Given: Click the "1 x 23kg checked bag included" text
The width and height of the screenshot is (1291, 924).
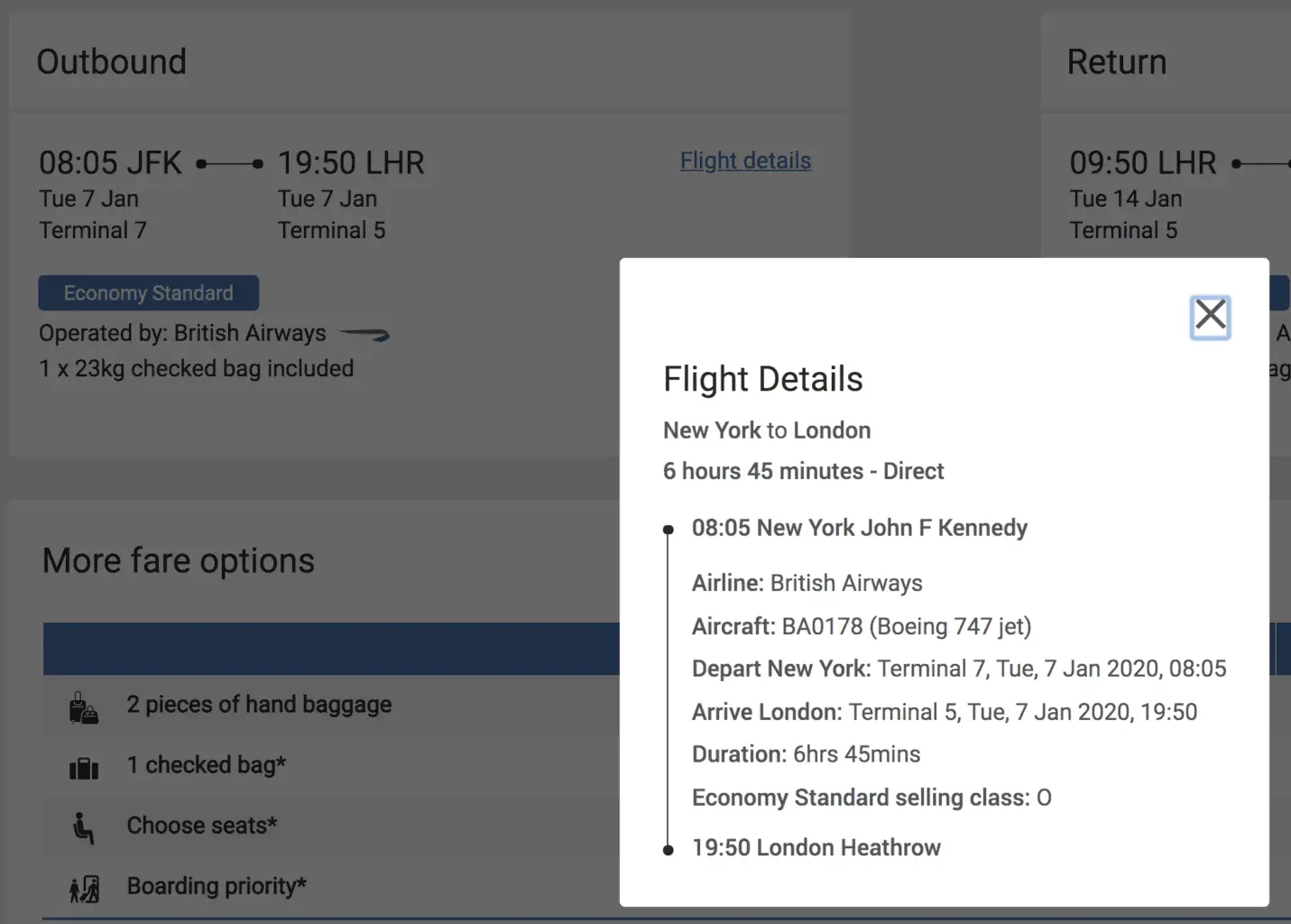Looking at the screenshot, I should pyautogui.click(x=196, y=369).
